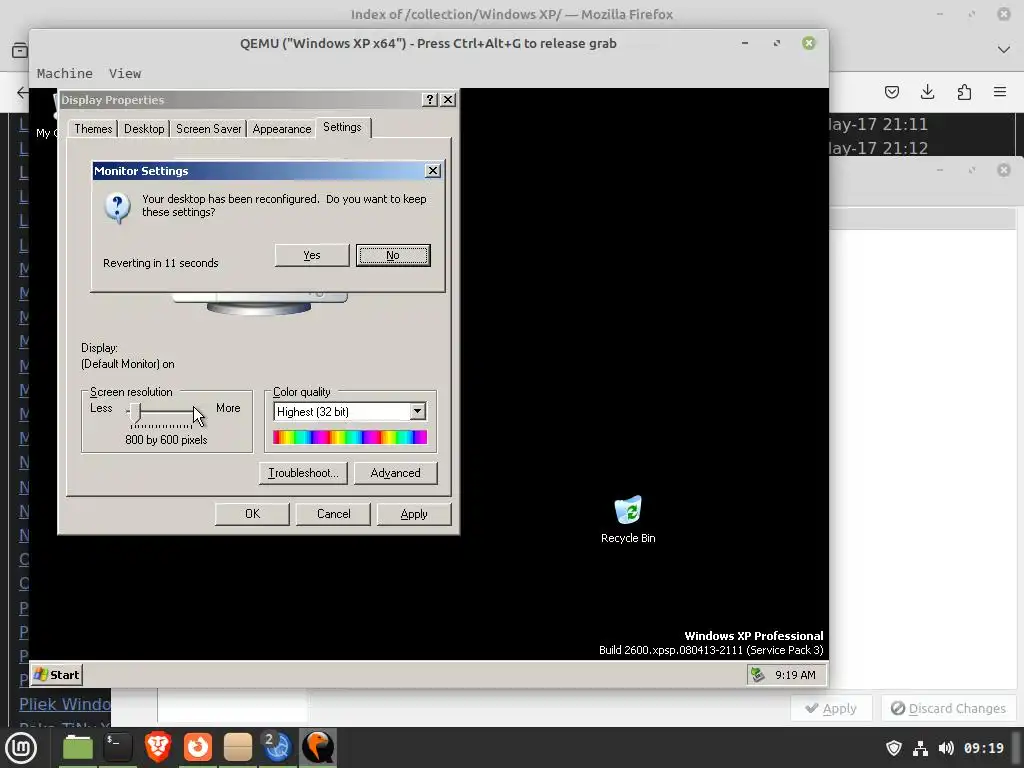Open the QEMU Machine menu
This screenshot has width=1024, height=768.
tap(65, 73)
